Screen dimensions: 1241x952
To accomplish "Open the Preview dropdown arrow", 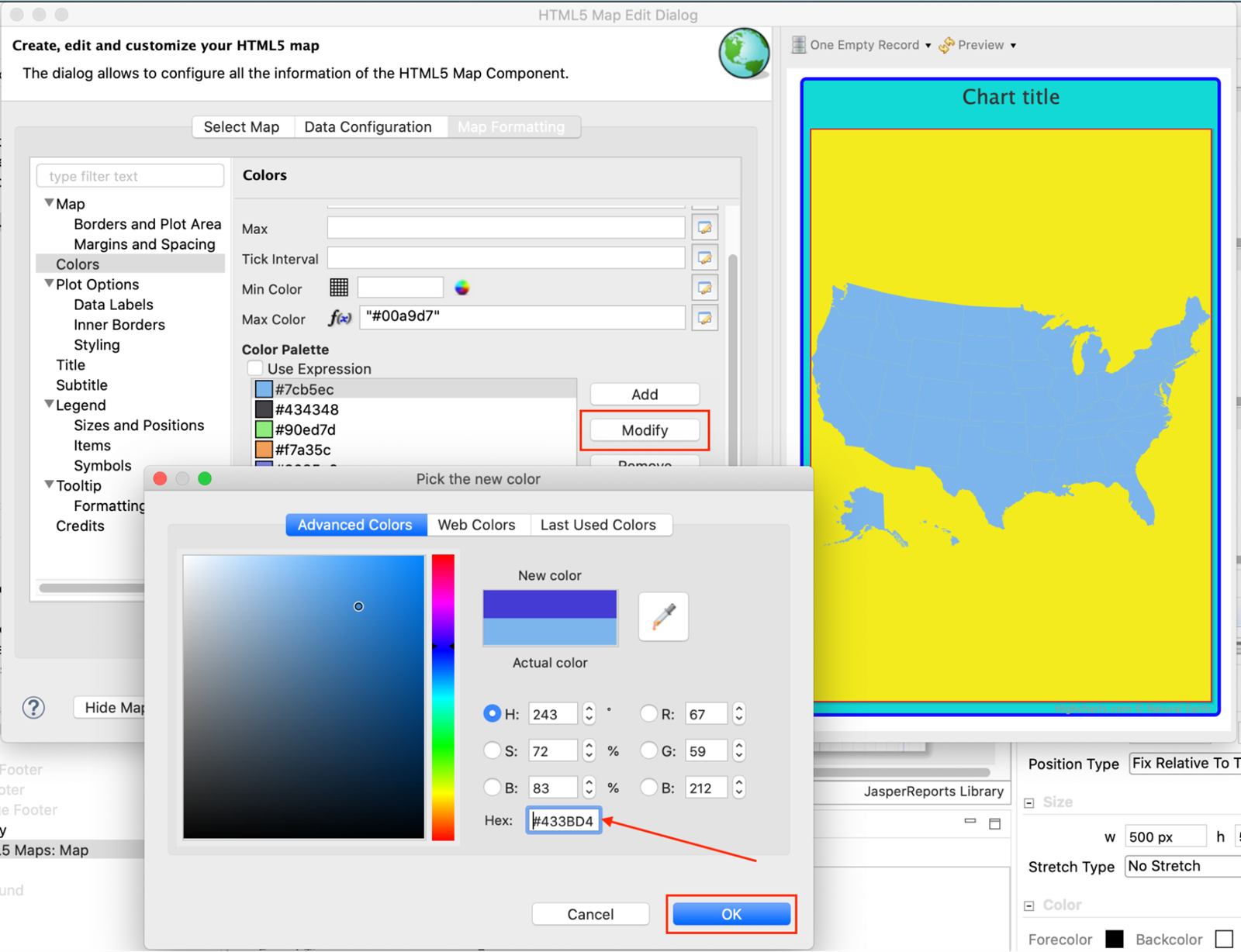I will pyautogui.click(x=1013, y=46).
